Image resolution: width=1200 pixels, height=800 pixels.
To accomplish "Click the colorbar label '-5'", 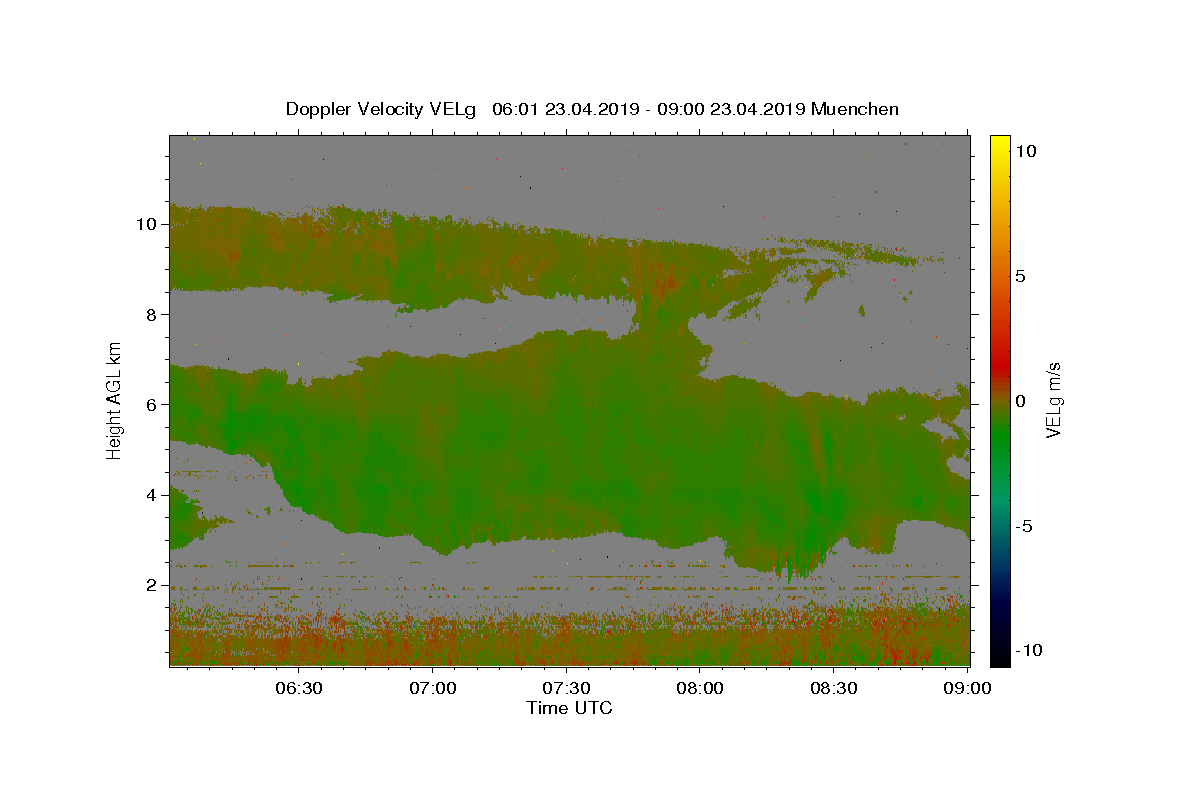I will coord(1024,526).
